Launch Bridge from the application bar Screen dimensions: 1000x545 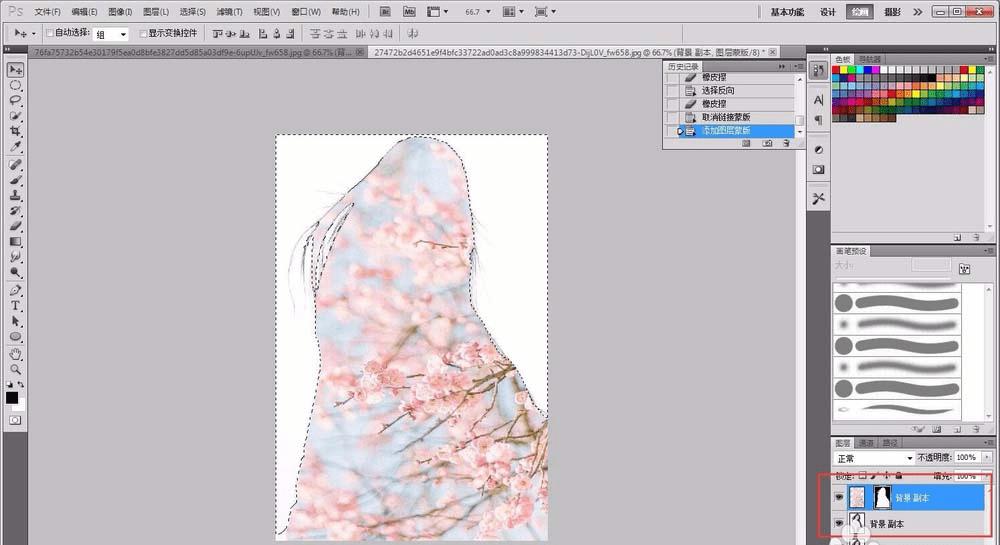click(386, 12)
